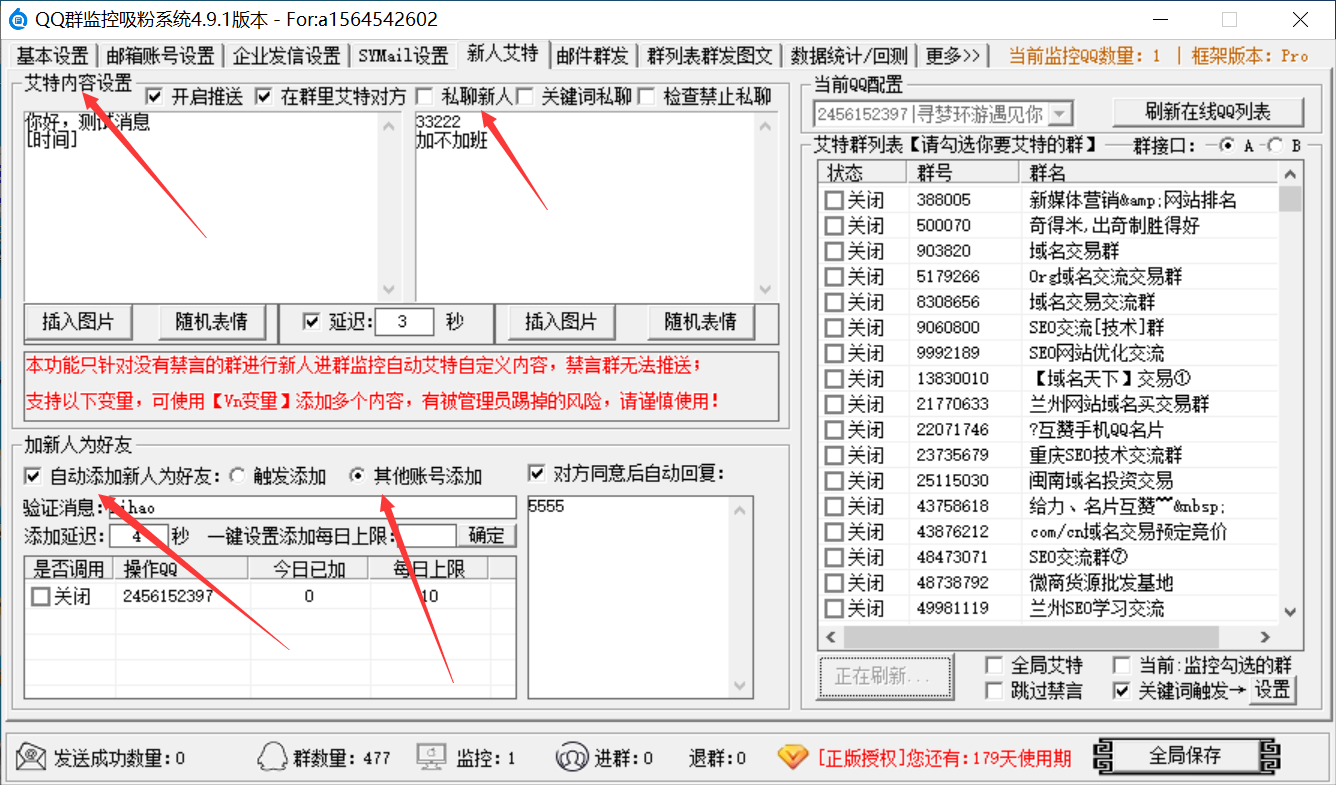Image resolution: width=1336 pixels, height=785 pixels.
Task: Click the monitor icon next to 监控
Action: click(432, 757)
